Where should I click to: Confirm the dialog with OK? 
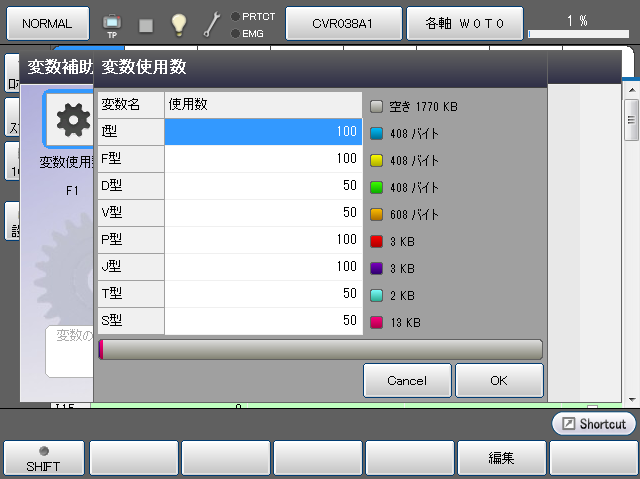tap(499, 381)
